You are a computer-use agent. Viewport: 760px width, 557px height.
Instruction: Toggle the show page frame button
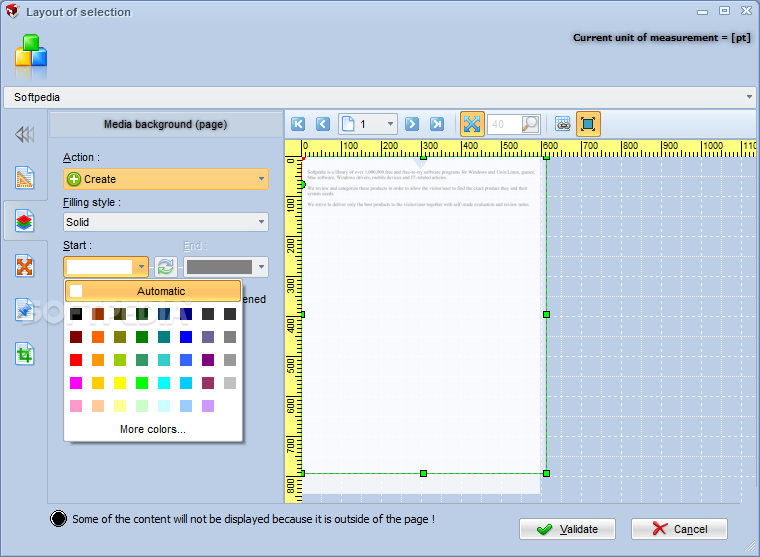pyautogui.click(x=588, y=124)
